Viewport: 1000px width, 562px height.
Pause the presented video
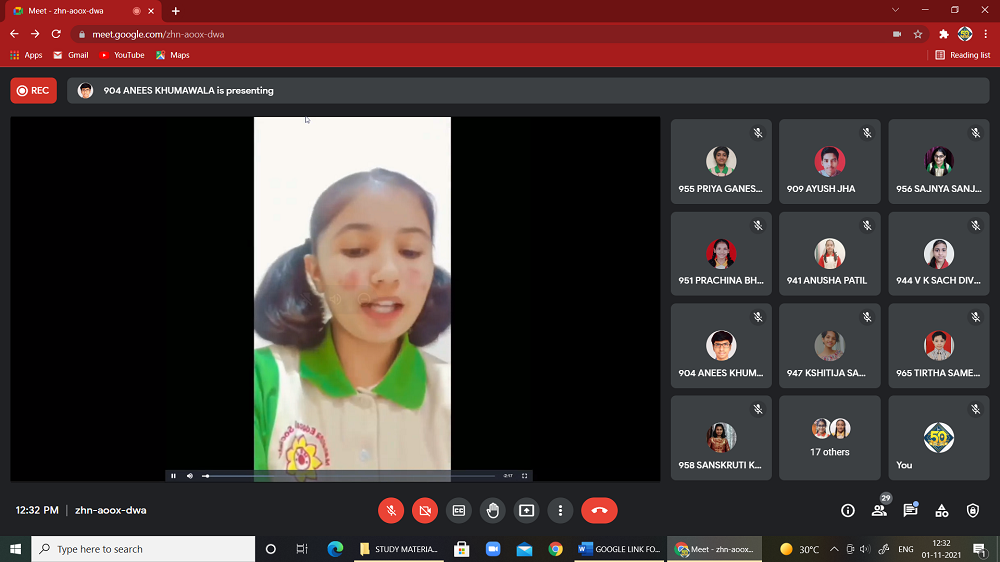(x=173, y=476)
